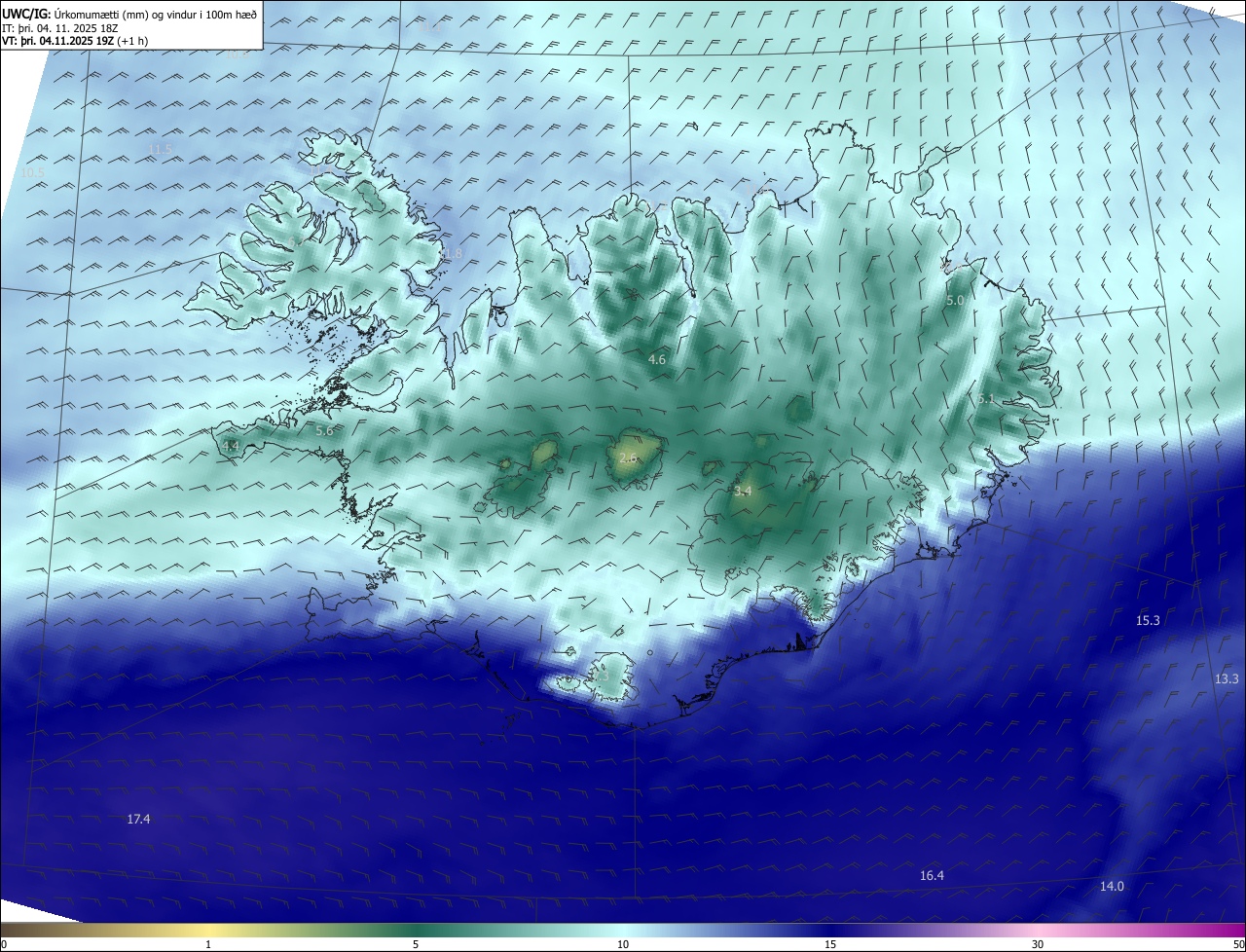The image size is (1246, 952).
Task: Click the 17.4 value label over the sea
Action: 139,820
